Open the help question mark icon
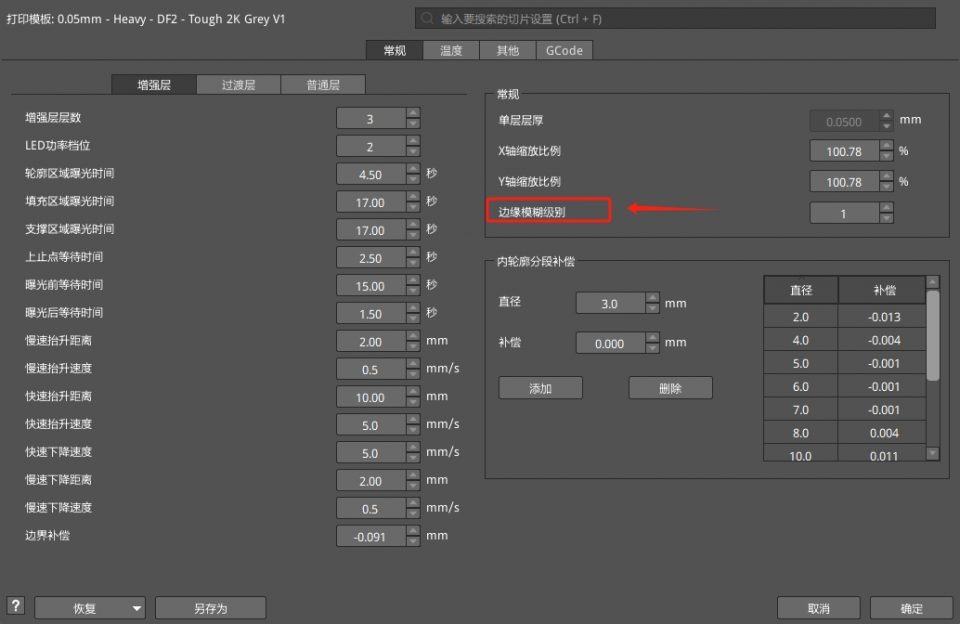The width and height of the screenshot is (960, 624). pyautogui.click(x=15, y=606)
